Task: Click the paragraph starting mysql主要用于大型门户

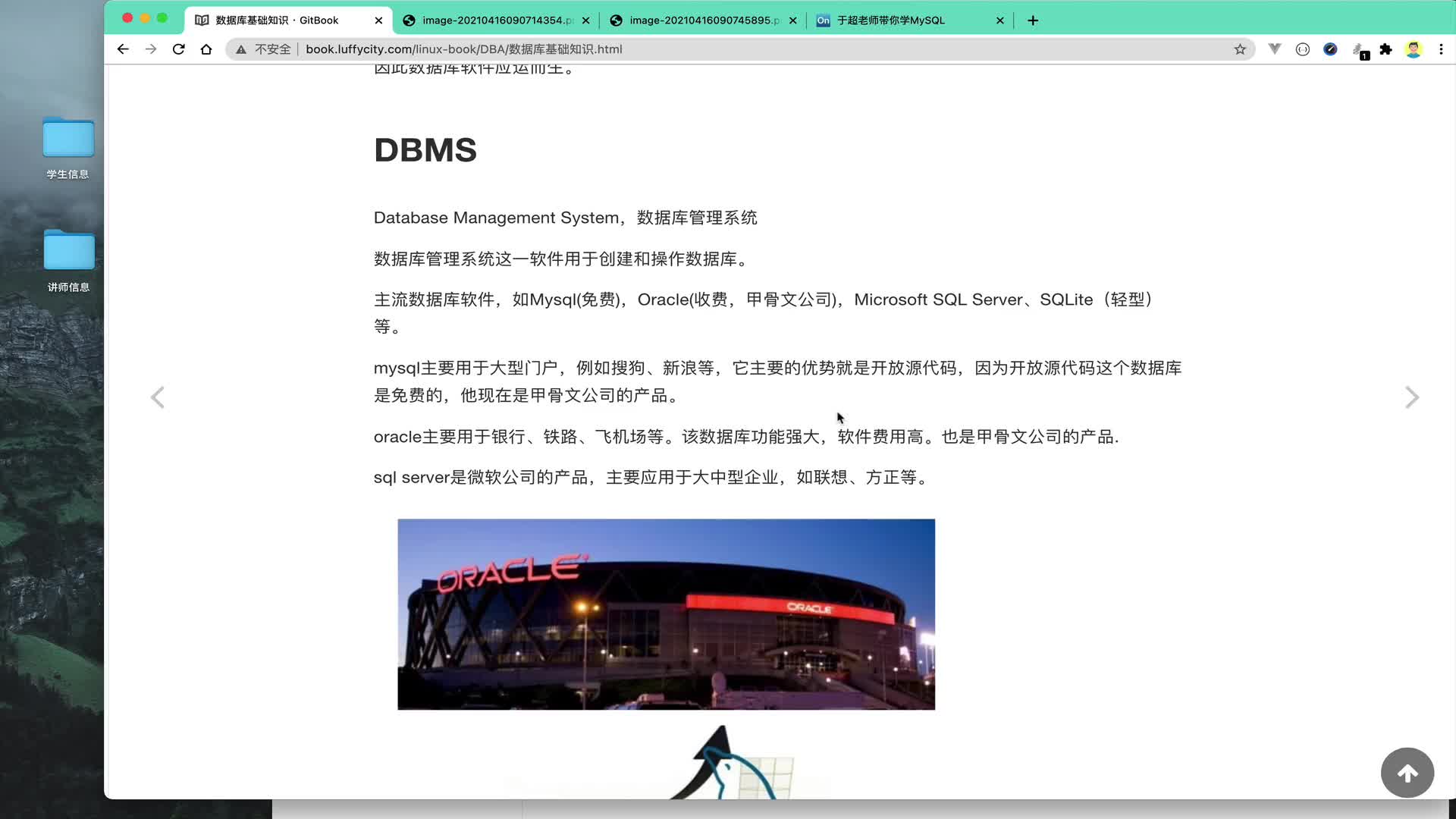Action: coord(778,381)
